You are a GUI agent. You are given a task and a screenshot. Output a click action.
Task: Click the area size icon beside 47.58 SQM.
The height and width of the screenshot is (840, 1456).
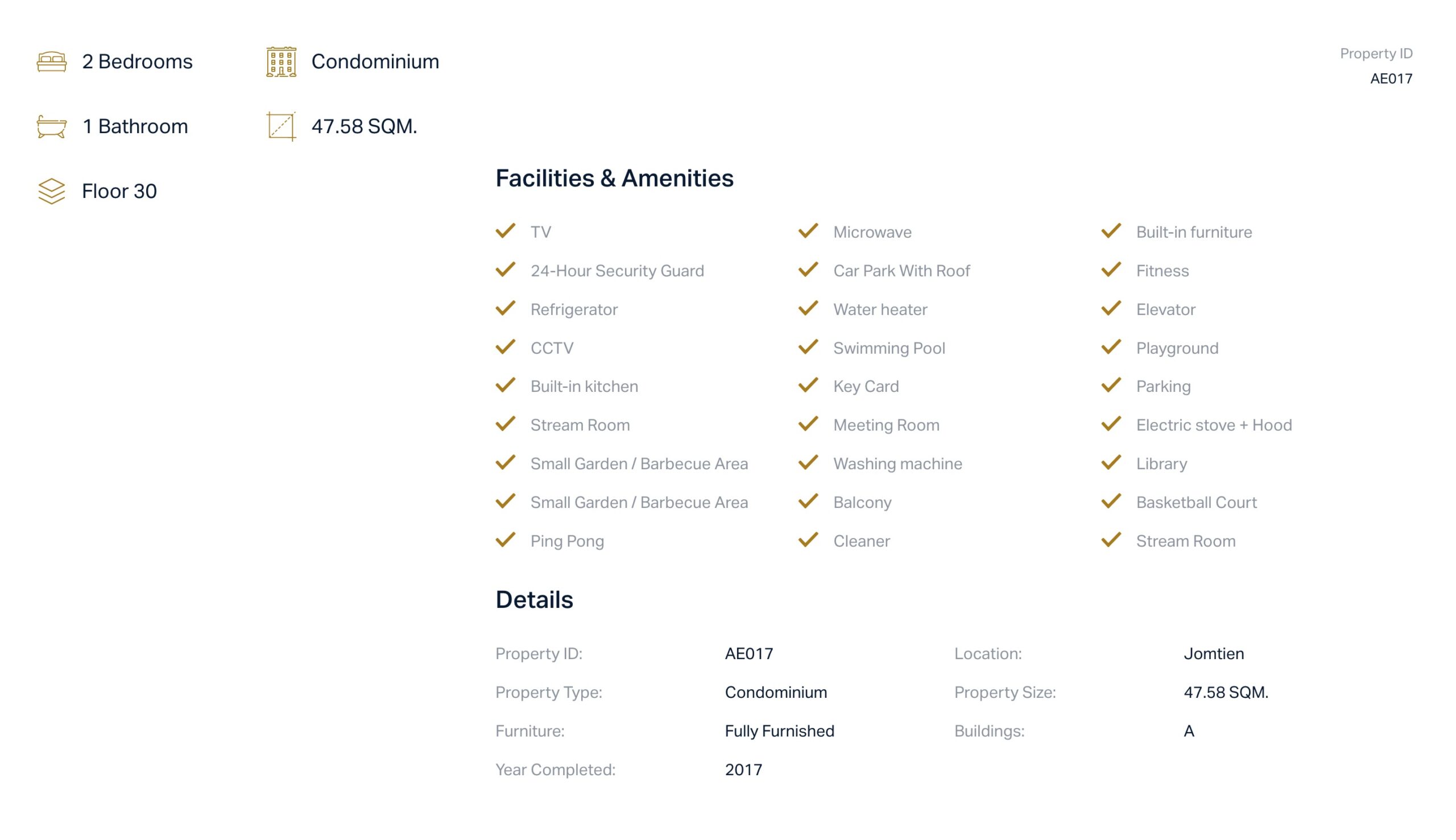[281, 126]
